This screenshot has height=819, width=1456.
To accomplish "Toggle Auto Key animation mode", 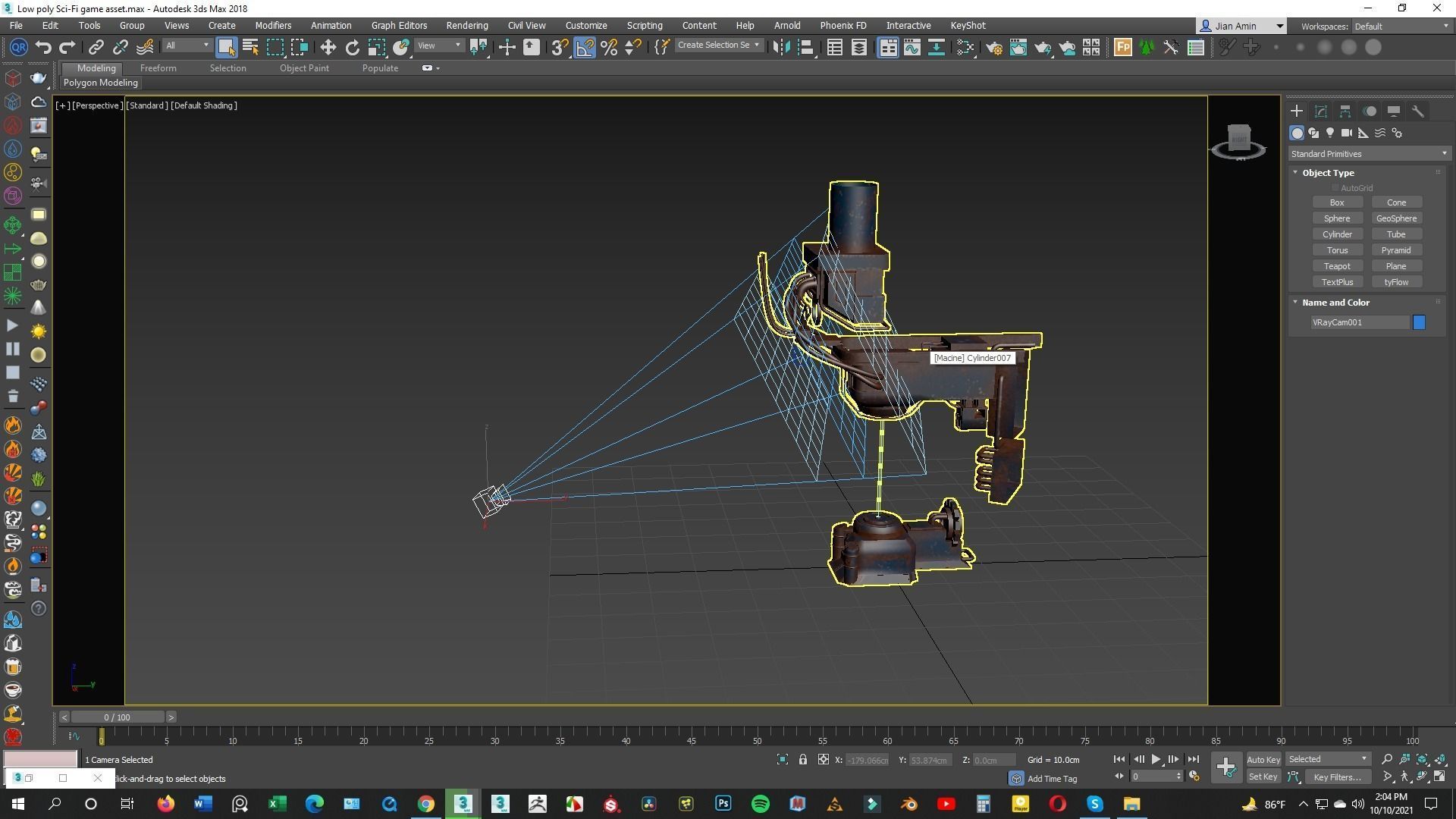I will 1263,759.
